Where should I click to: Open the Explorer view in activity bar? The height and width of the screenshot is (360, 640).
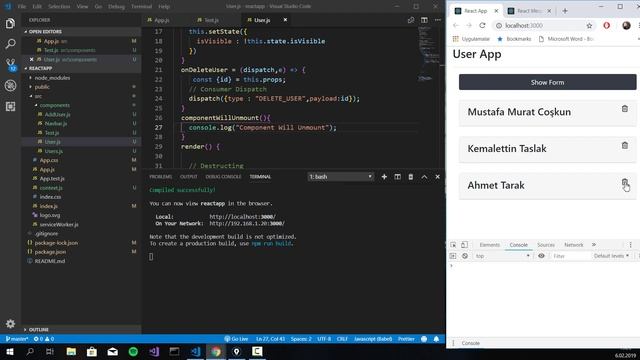tap(10, 23)
